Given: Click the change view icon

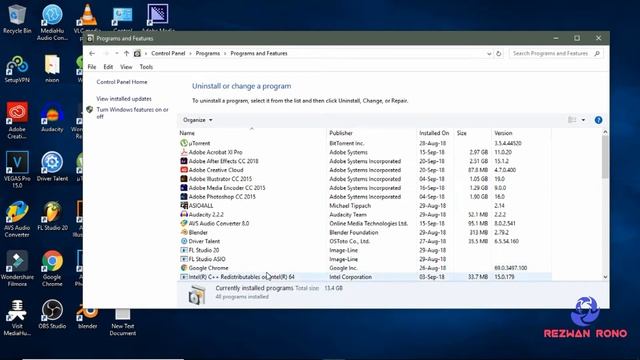Looking at the screenshot, I should (572, 120).
